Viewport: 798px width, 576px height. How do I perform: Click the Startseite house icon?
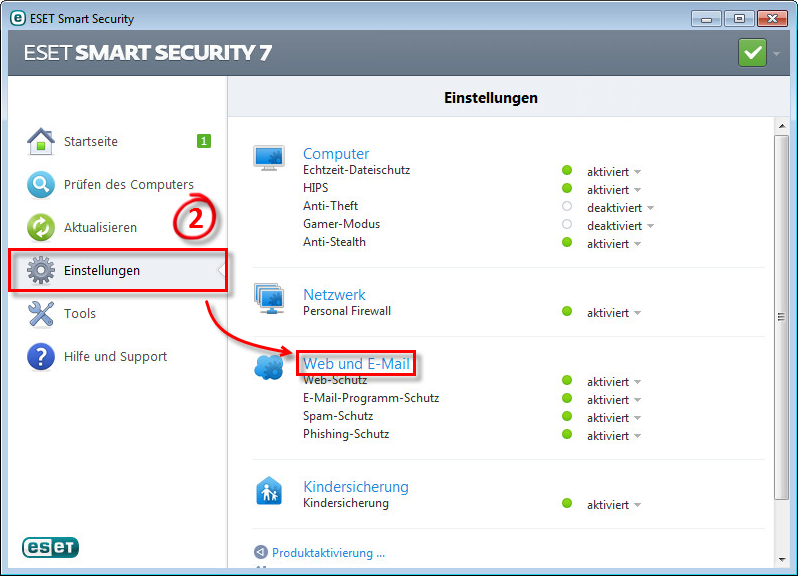click(x=40, y=142)
